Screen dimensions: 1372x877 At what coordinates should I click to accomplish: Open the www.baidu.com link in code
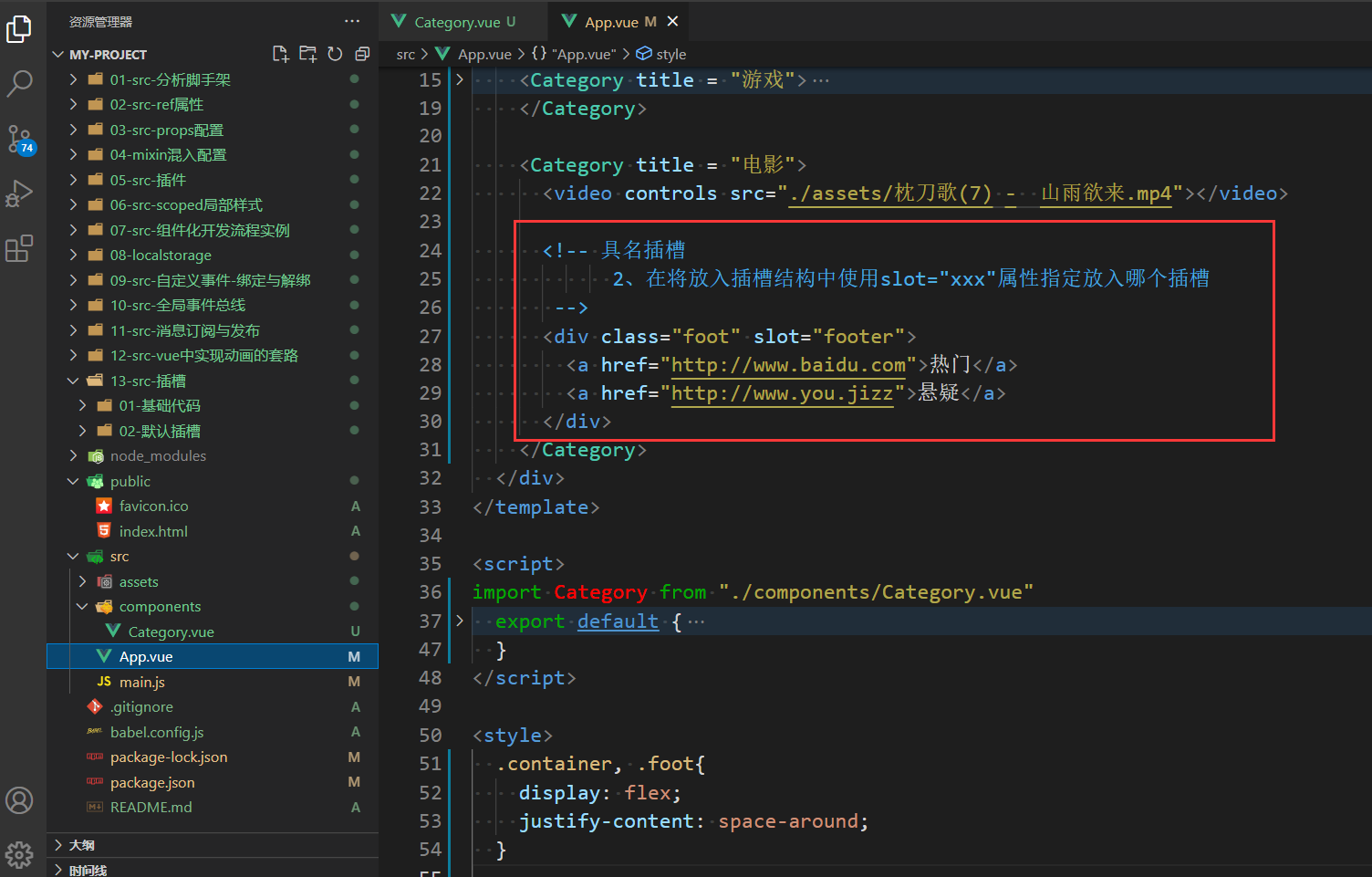tap(788, 365)
